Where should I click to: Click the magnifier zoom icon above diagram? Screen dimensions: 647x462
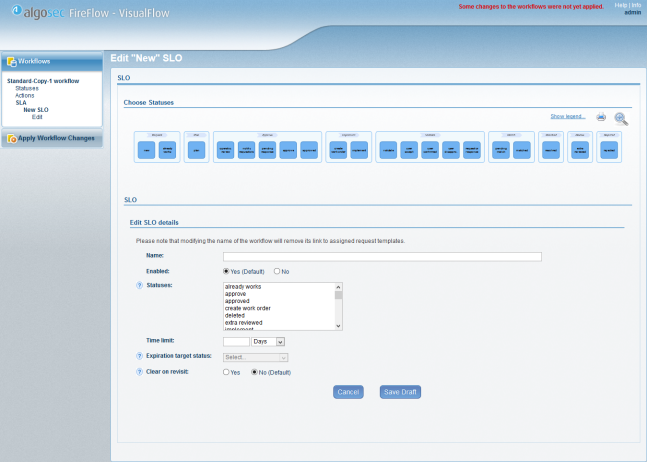tap(621, 118)
